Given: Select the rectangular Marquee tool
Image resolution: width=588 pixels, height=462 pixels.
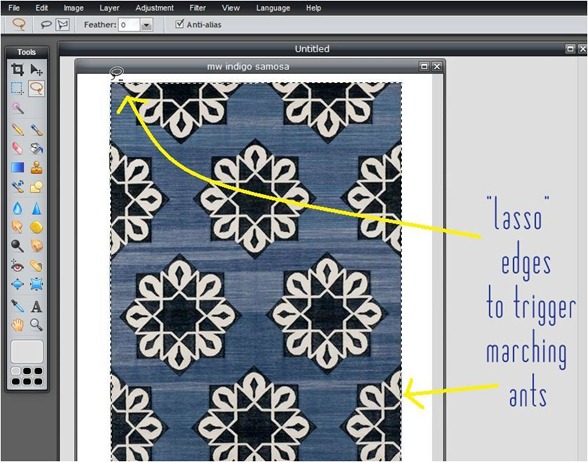Looking at the screenshot, I should point(17,88).
